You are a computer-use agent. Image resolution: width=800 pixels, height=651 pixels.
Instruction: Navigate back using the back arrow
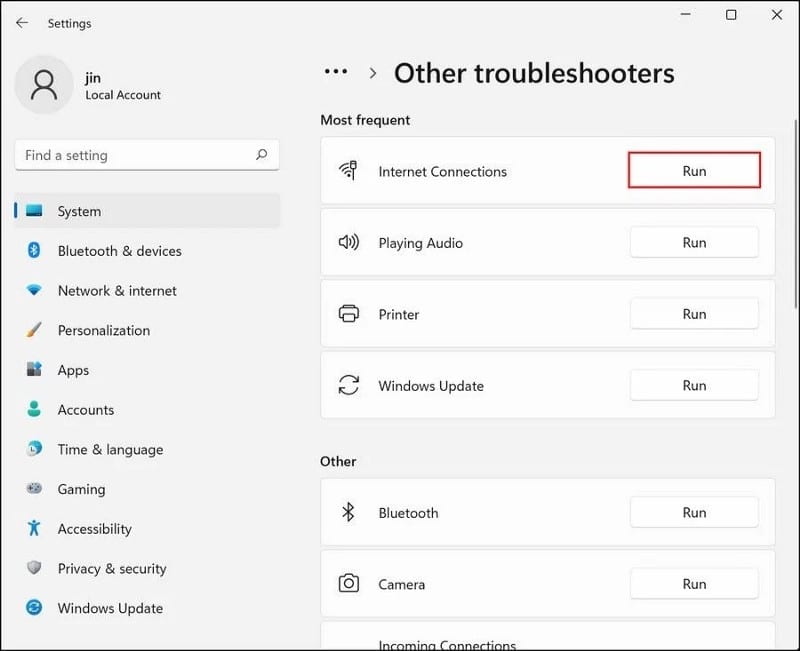pyautogui.click(x=22, y=22)
